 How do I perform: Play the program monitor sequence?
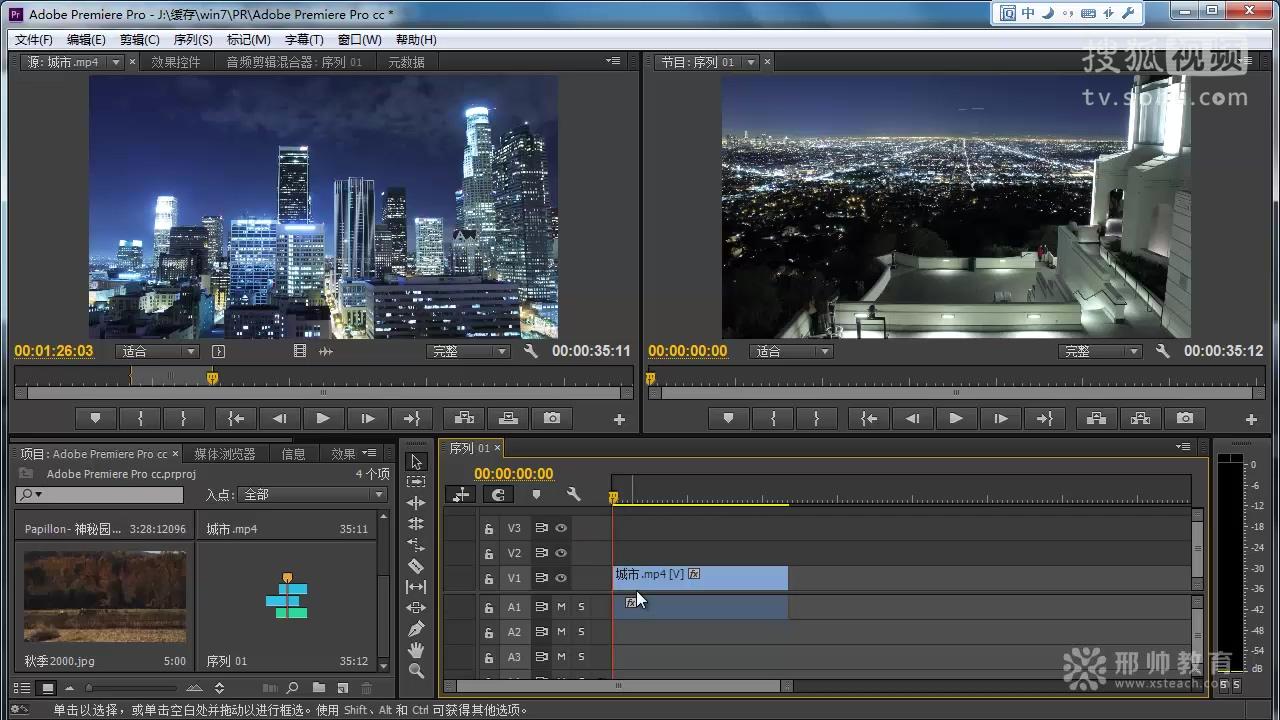pos(956,419)
